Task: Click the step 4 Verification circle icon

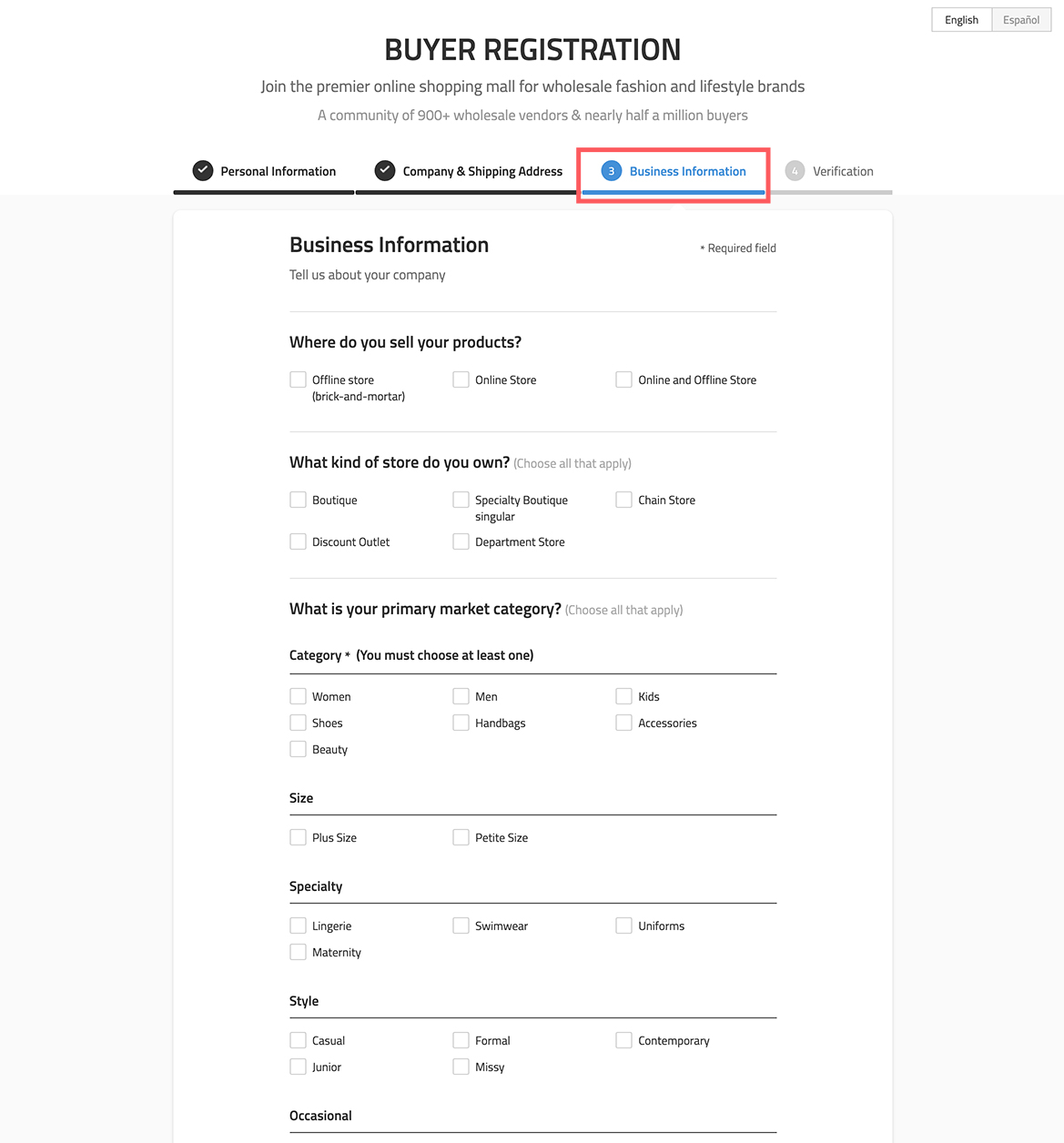Action: (x=795, y=170)
